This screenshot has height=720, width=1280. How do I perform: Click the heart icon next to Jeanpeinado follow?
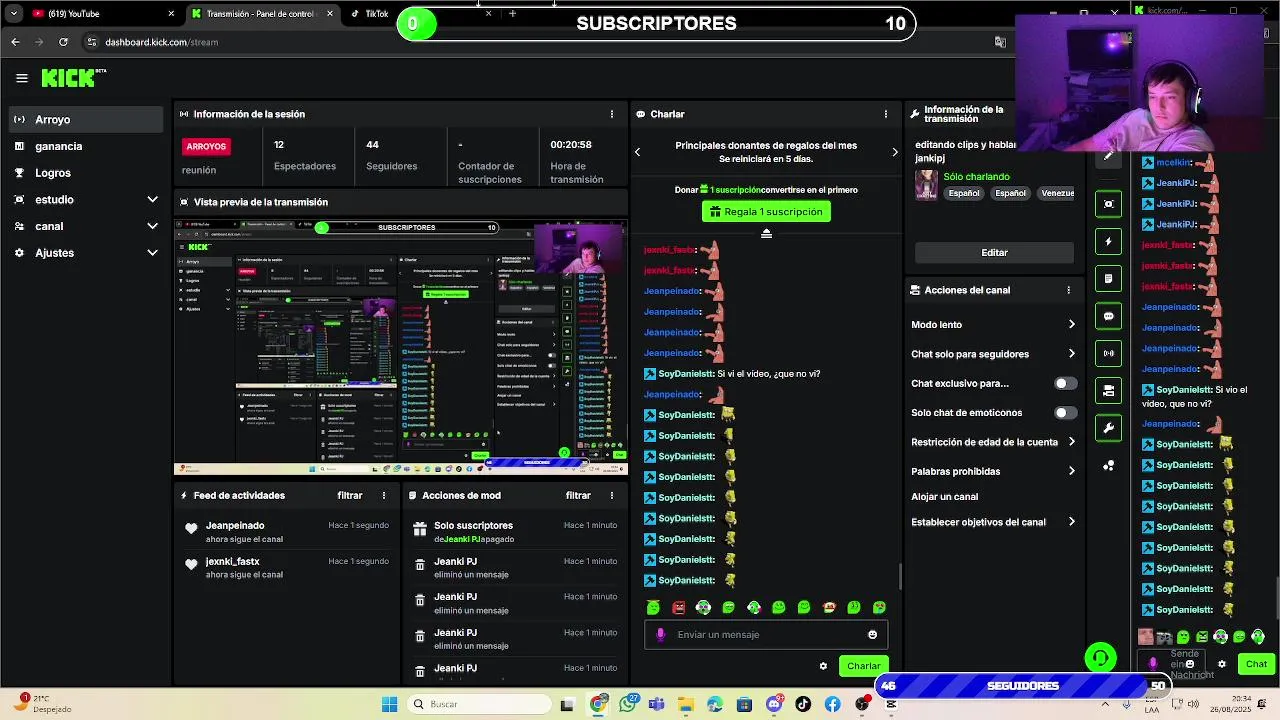click(191, 529)
